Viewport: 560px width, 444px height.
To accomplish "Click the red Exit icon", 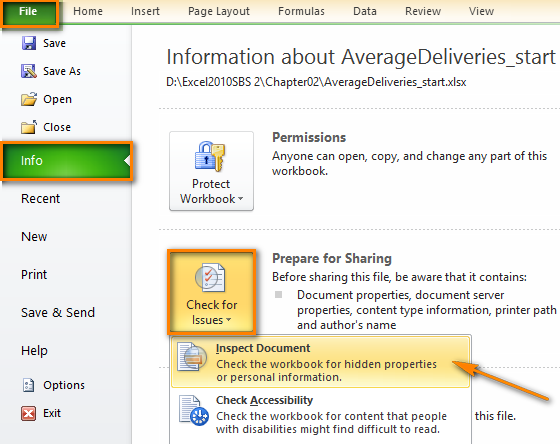I will point(29,413).
